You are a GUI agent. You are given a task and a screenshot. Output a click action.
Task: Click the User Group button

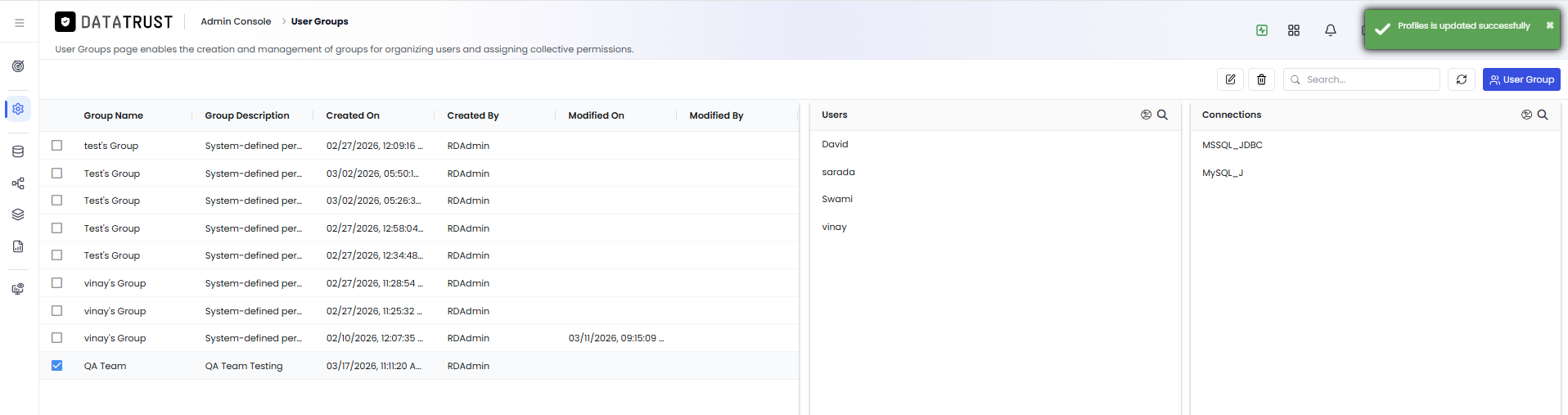pos(1521,79)
